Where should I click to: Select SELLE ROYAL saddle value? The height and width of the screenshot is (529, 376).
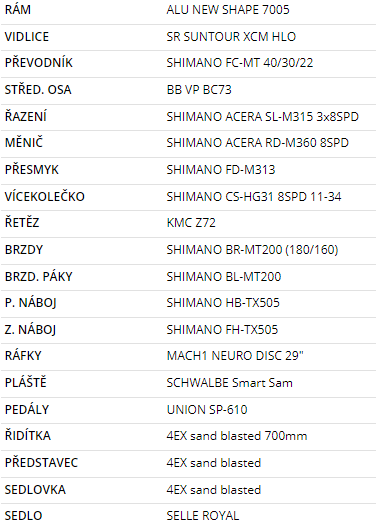pos(203,516)
